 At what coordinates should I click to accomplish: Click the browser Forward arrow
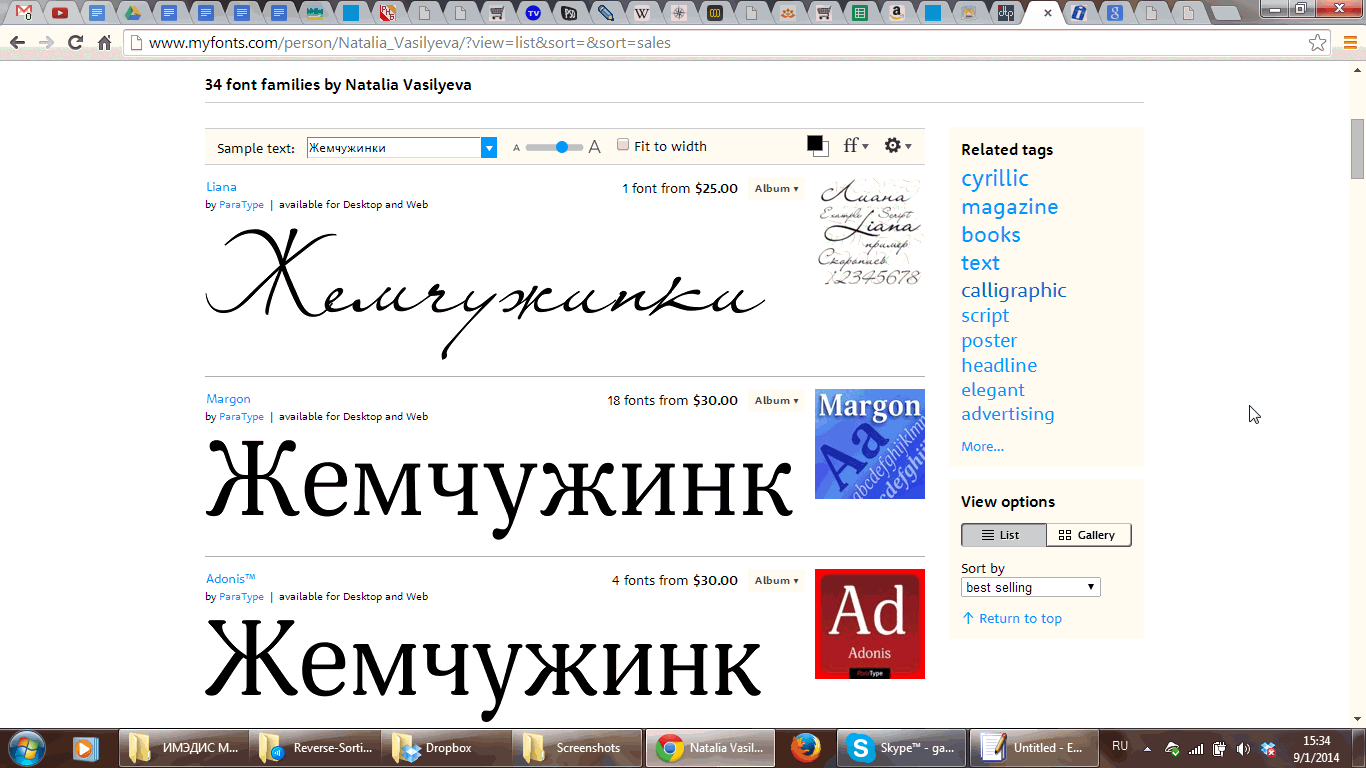pyautogui.click(x=46, y=43)
